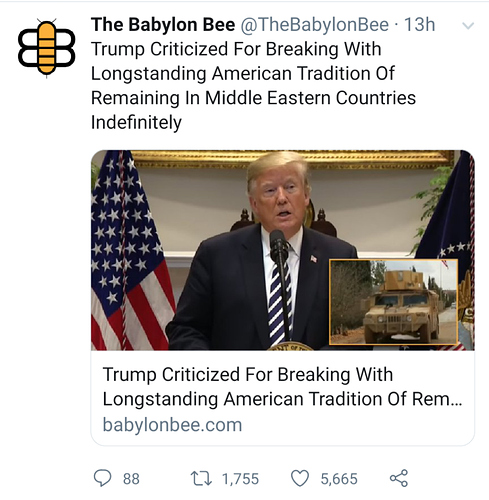Expand the tweet options chevron menu
Image resolution: width=489 pixels, height=500 pixels.
468,26
